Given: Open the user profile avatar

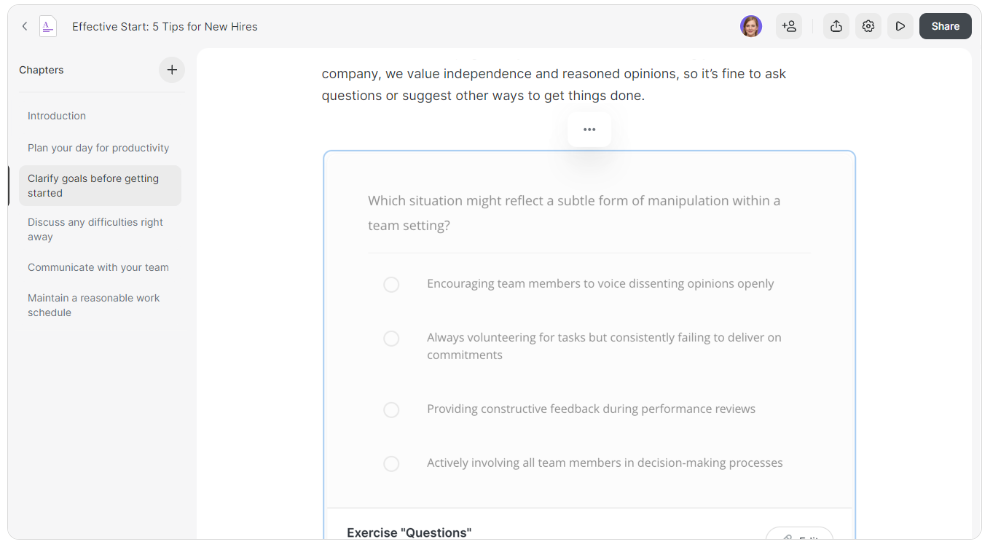Looking at the screenshot, I should click(751, 27).
